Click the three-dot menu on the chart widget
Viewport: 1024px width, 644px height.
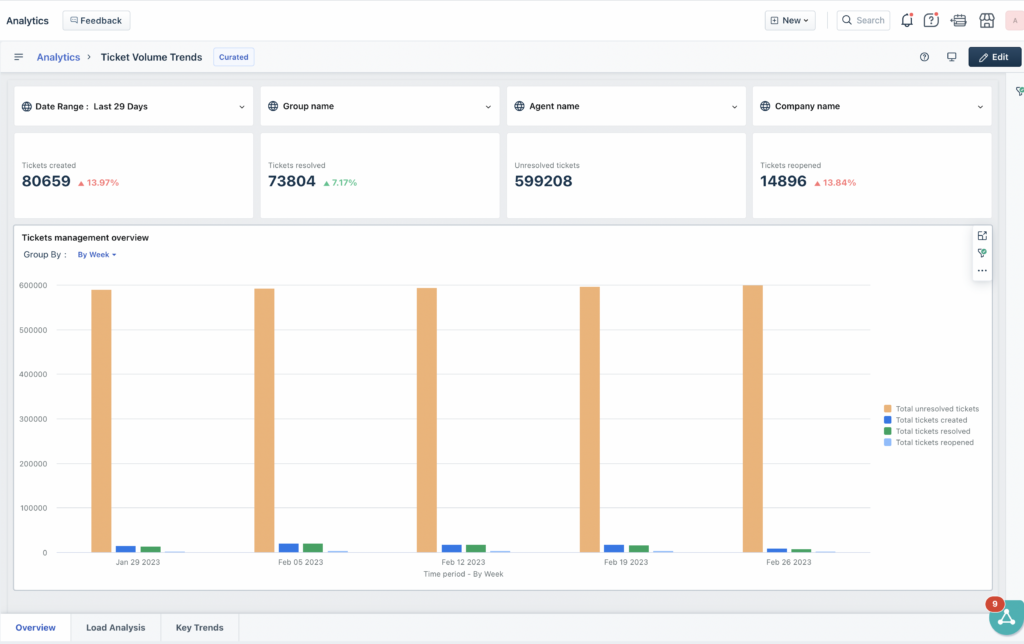[982, 271]
